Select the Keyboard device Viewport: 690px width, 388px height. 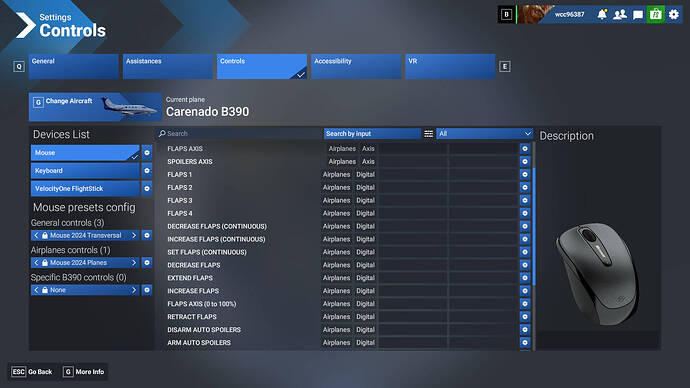pyautogui.click(x=85, y=171)
